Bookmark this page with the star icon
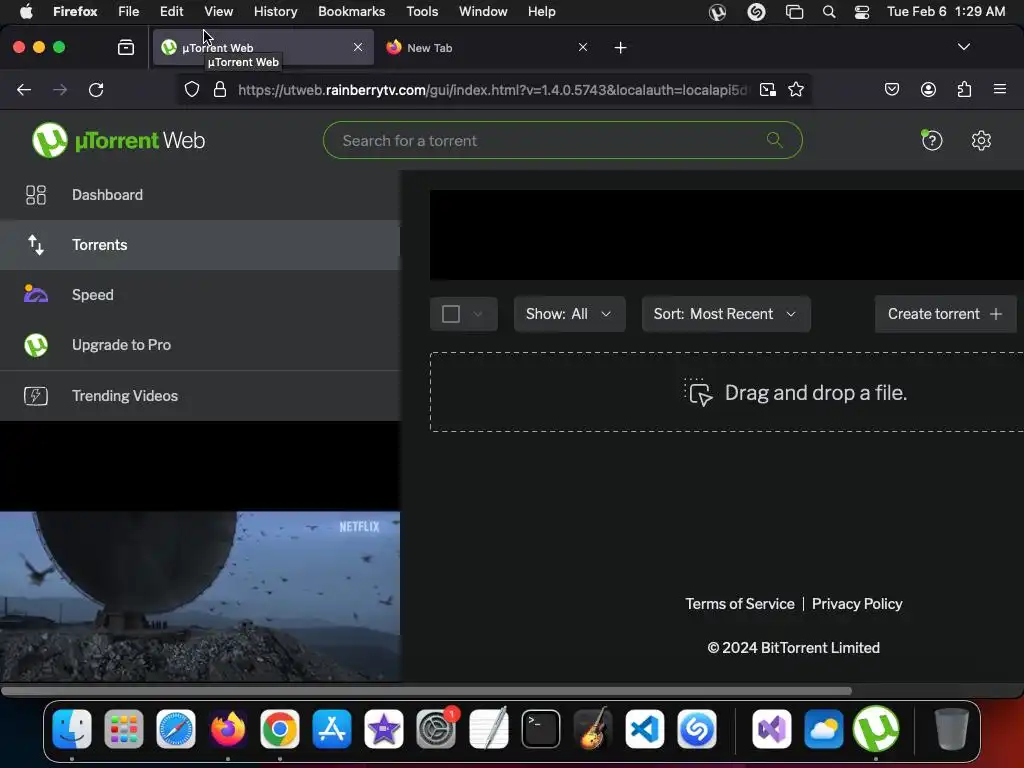The image size is (1024, 768). point(795,89)
